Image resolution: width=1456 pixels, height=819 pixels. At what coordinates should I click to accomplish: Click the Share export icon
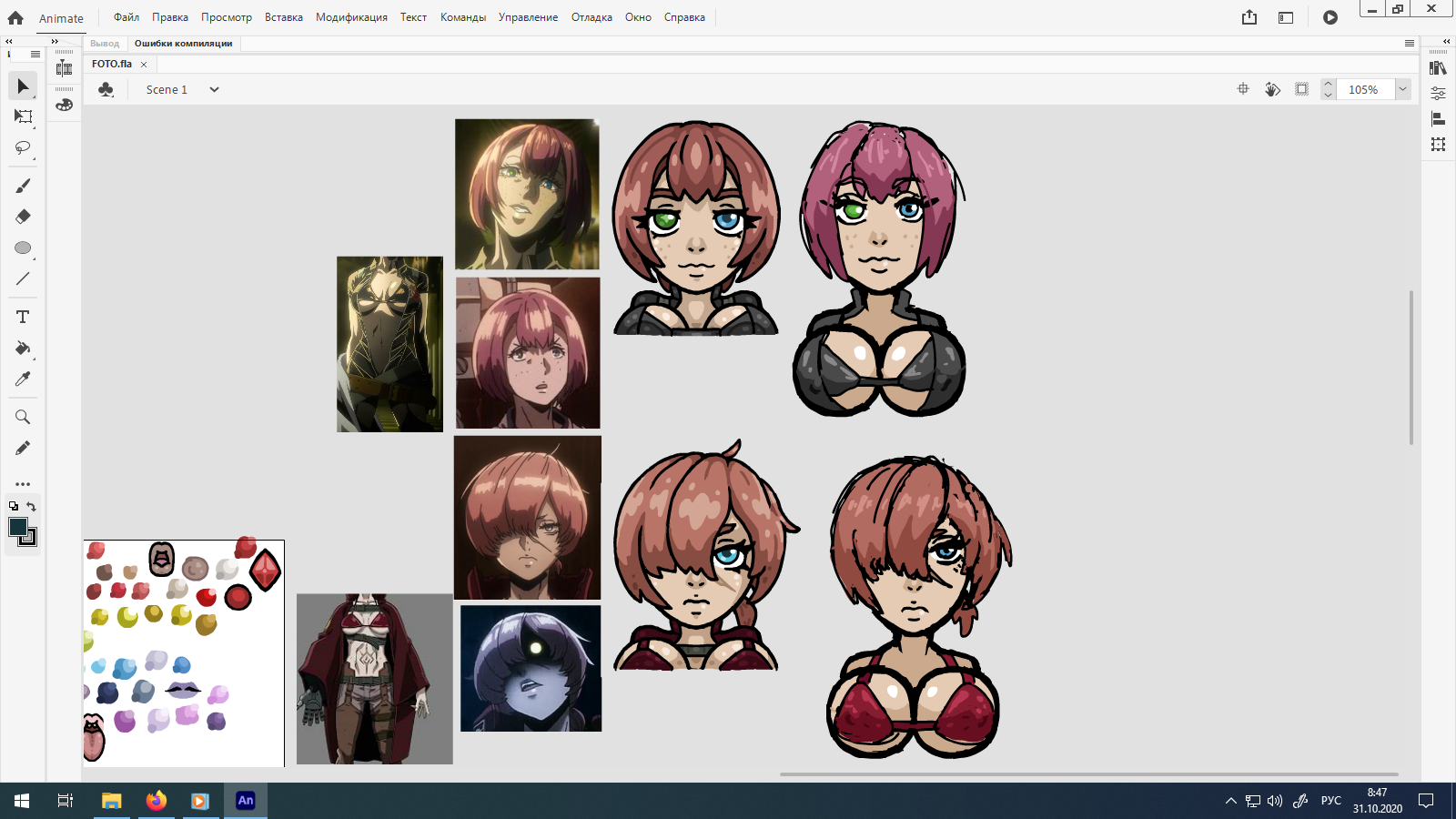(x=1249, y=17)
